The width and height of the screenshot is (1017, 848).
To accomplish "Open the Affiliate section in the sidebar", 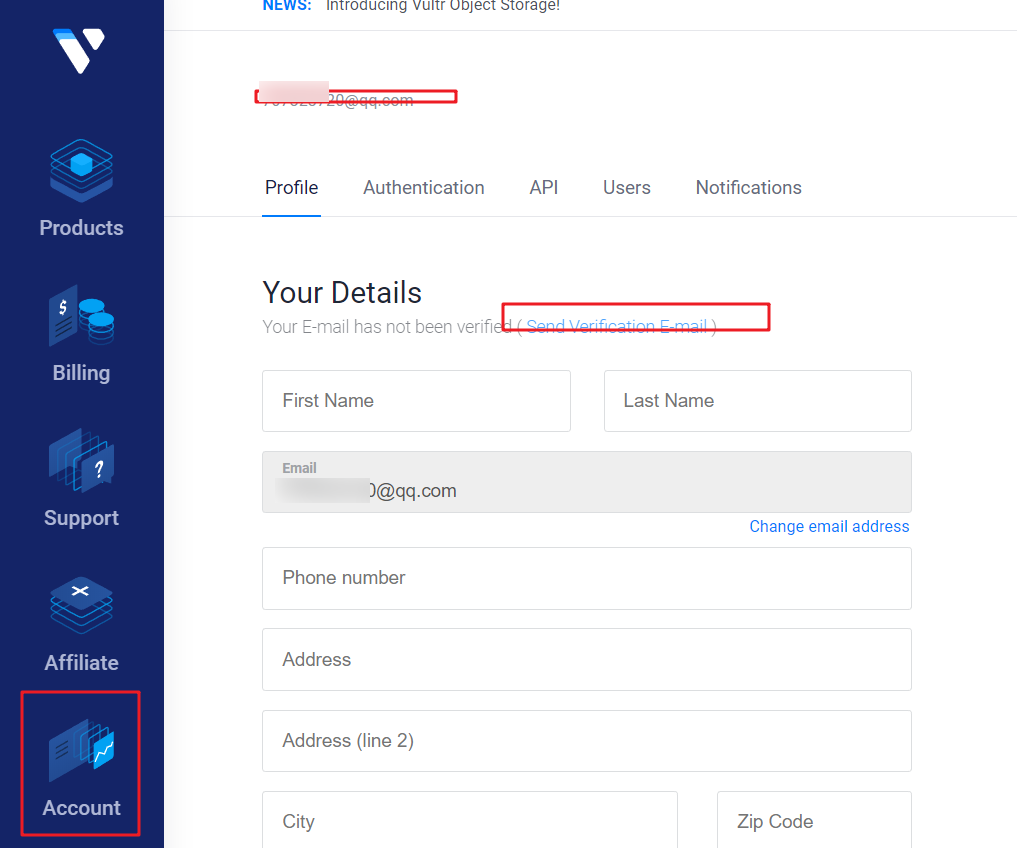I will (81, 625).
